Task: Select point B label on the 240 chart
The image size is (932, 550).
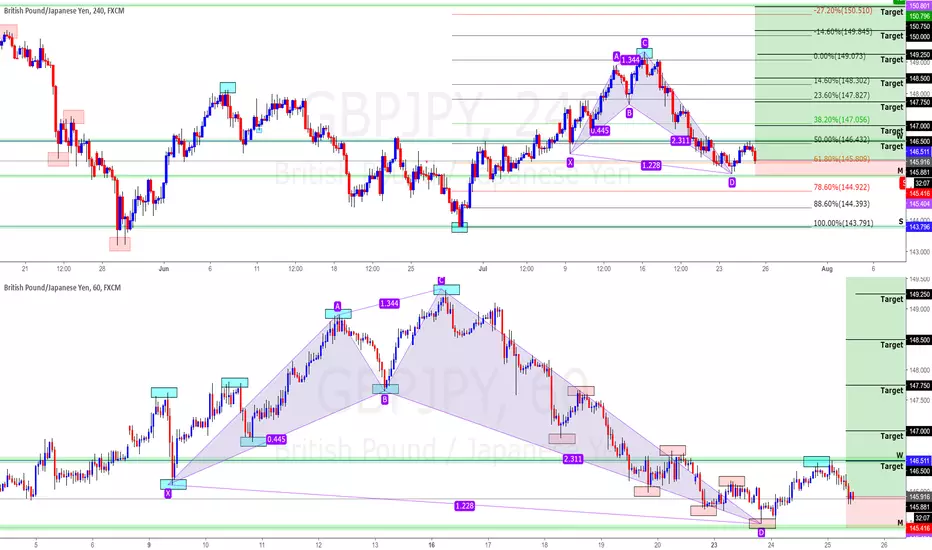Action: coord(629,113)
